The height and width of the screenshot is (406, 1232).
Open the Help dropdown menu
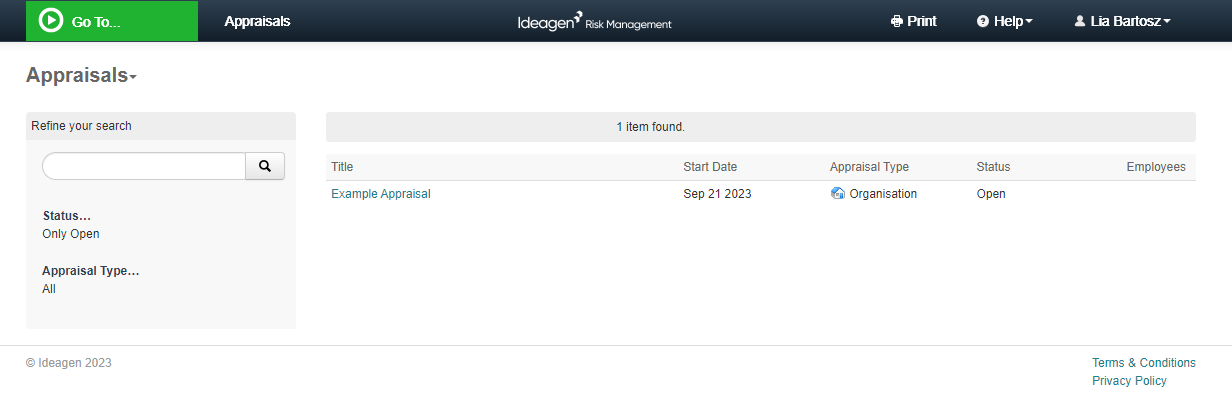click(x=1005, y=21)
